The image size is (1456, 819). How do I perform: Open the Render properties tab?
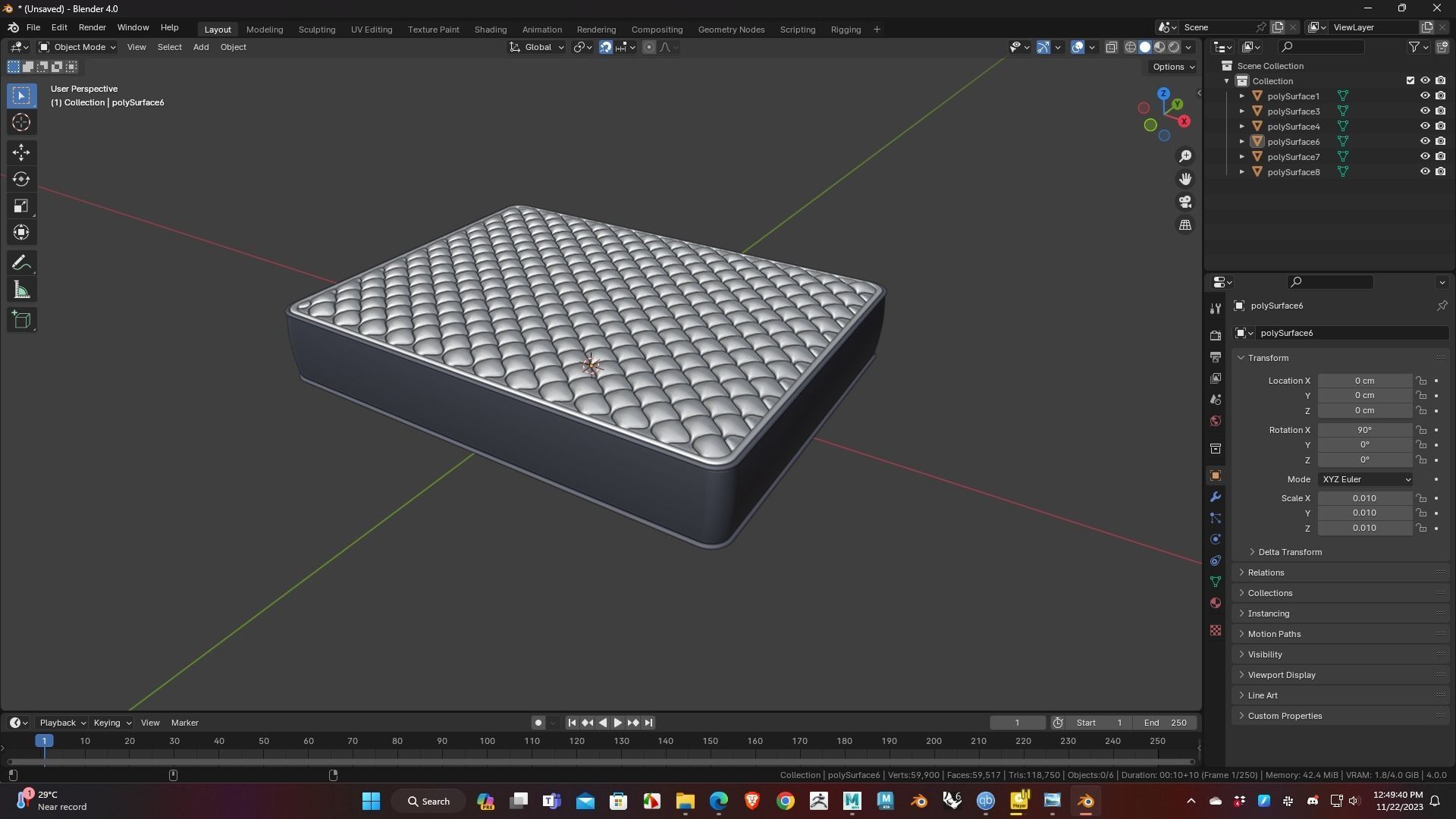point(1216,335)
